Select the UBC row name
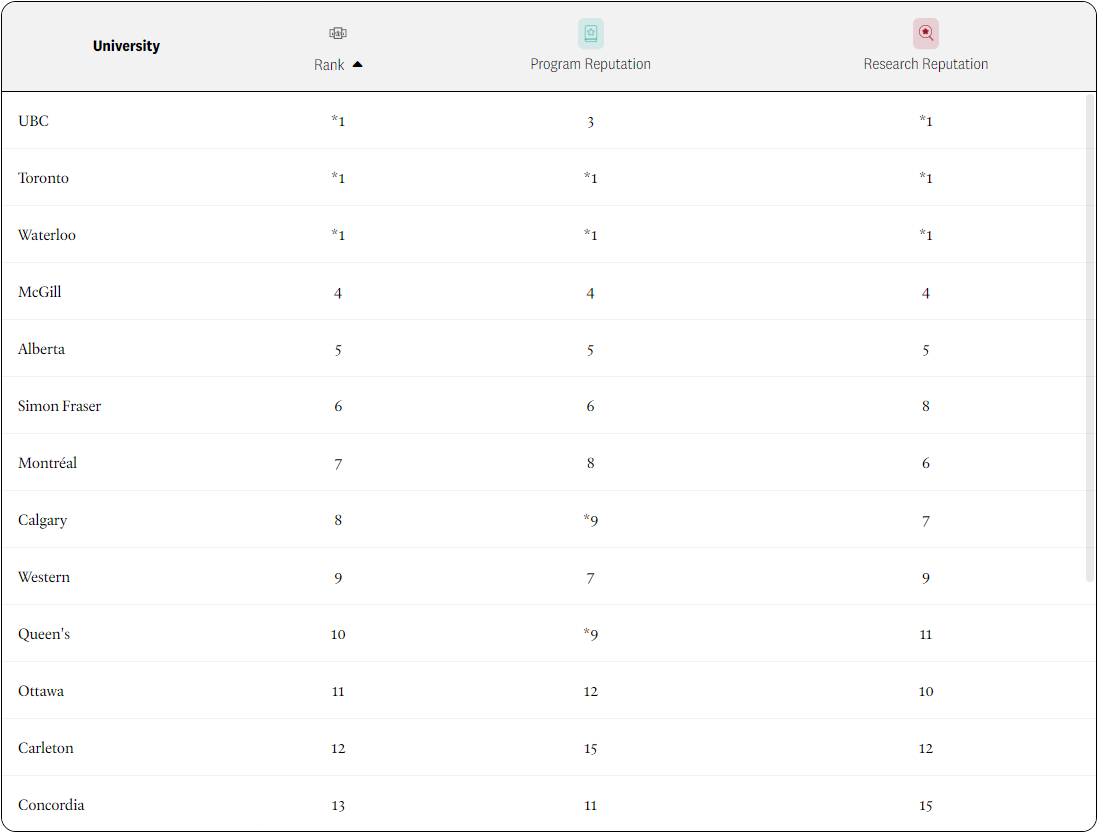 34,120
